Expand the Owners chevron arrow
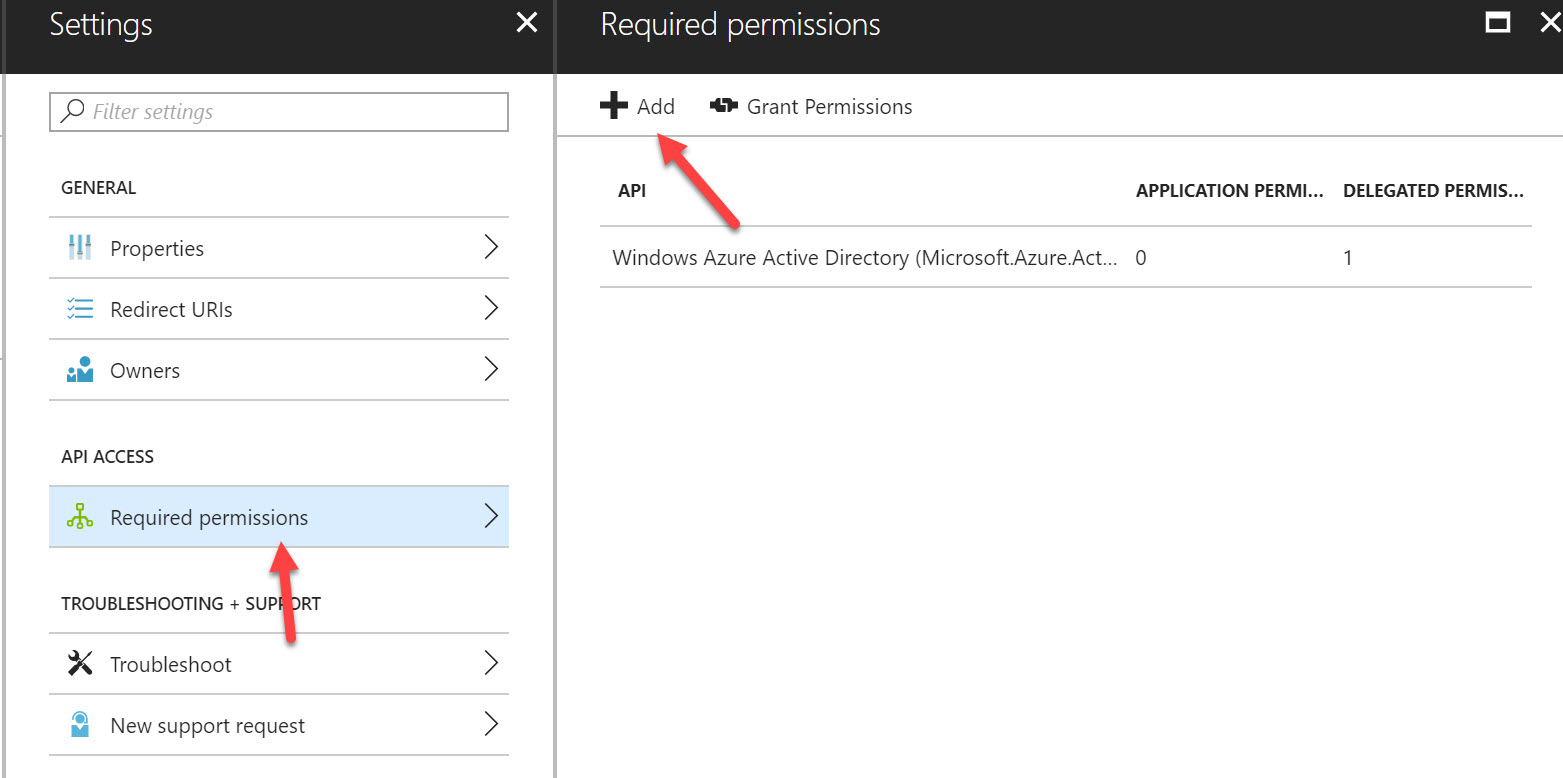 pyautogui.click(x=491, y=370)
